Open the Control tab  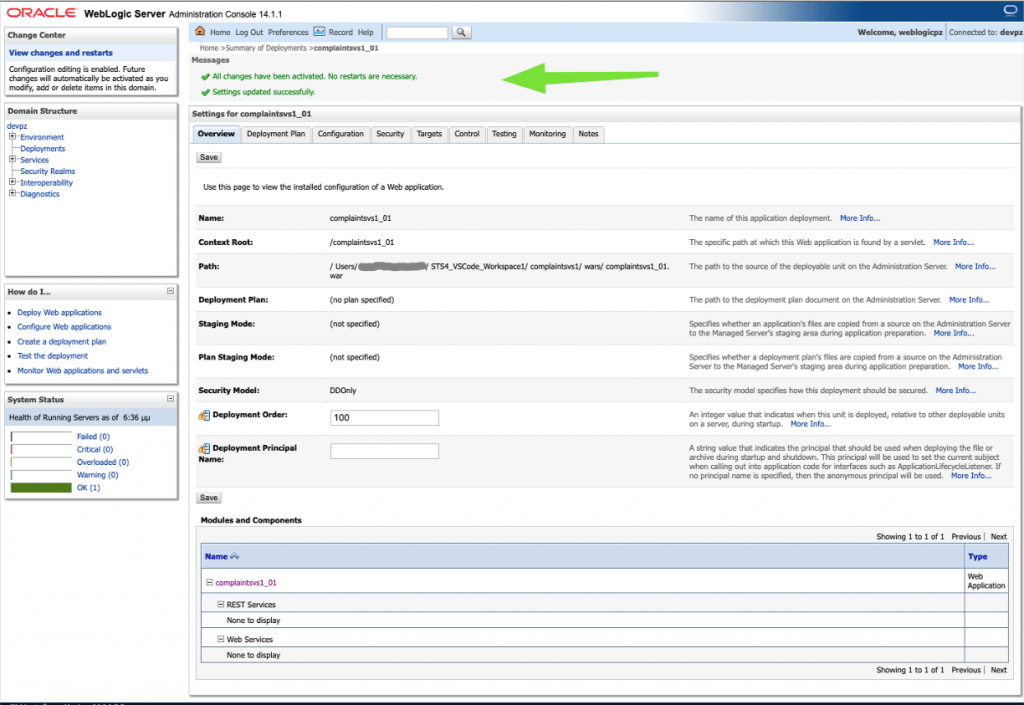click(x=467, y=134)
